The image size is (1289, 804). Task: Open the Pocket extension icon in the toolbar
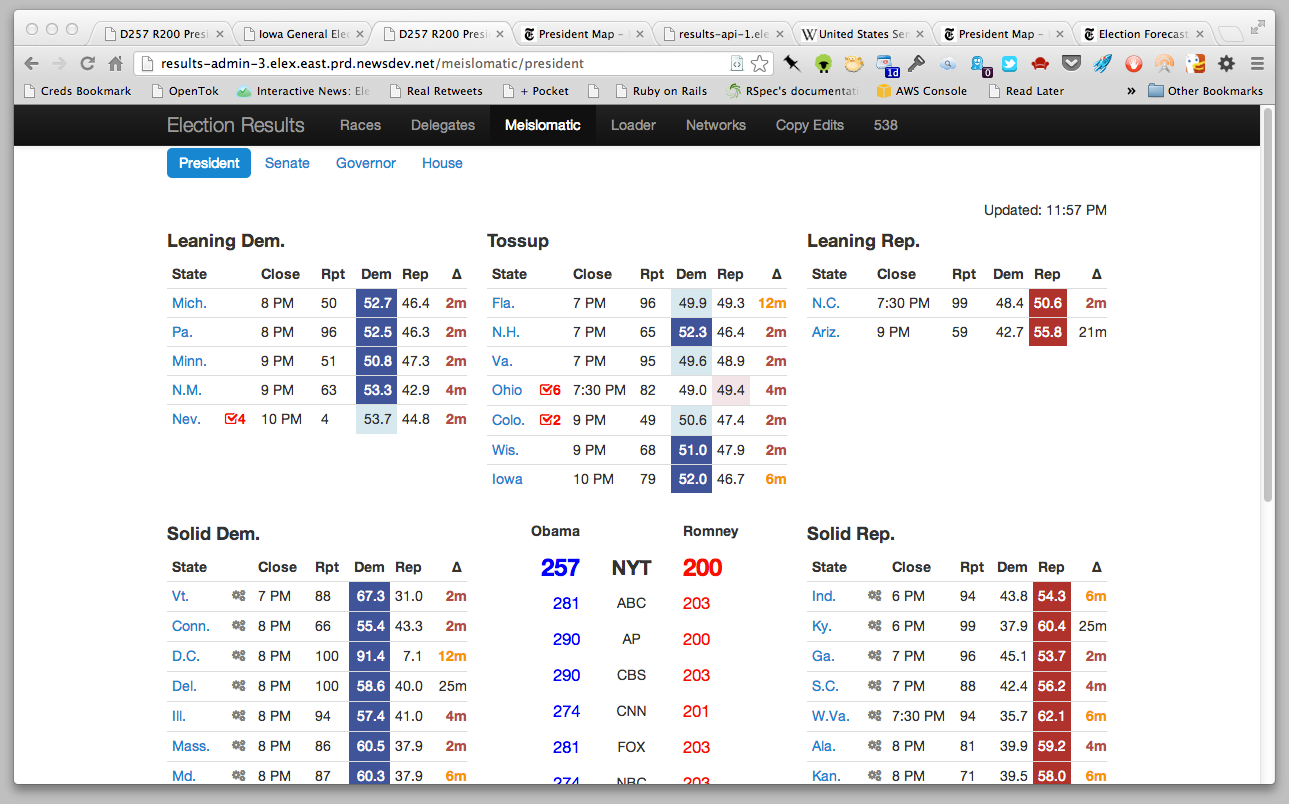(1071, 64)
